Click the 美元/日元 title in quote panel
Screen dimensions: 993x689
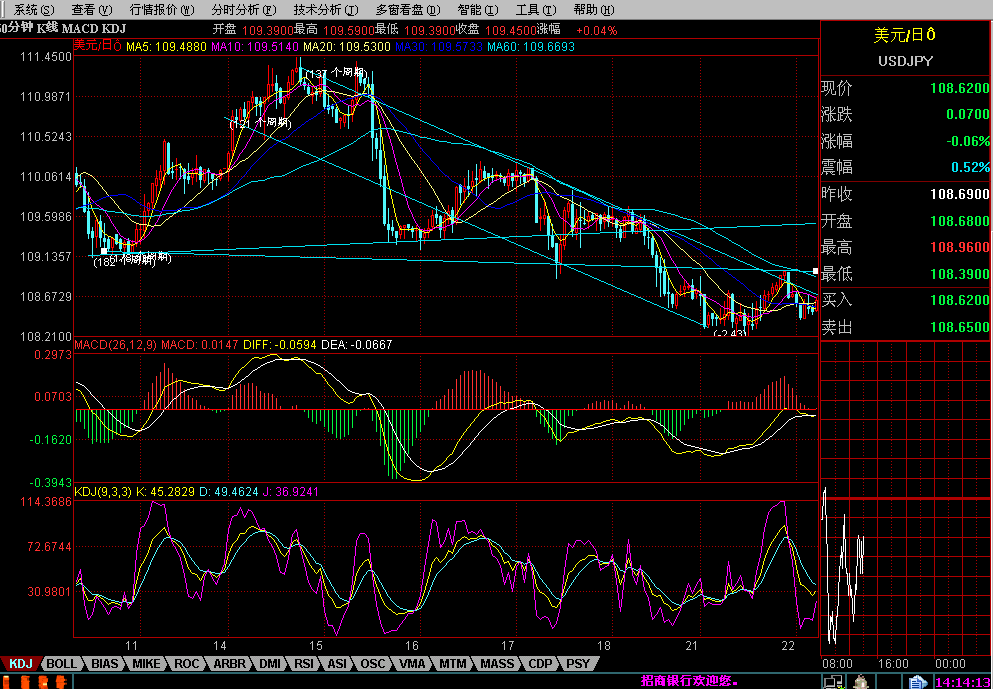click(x=905, y=35)
